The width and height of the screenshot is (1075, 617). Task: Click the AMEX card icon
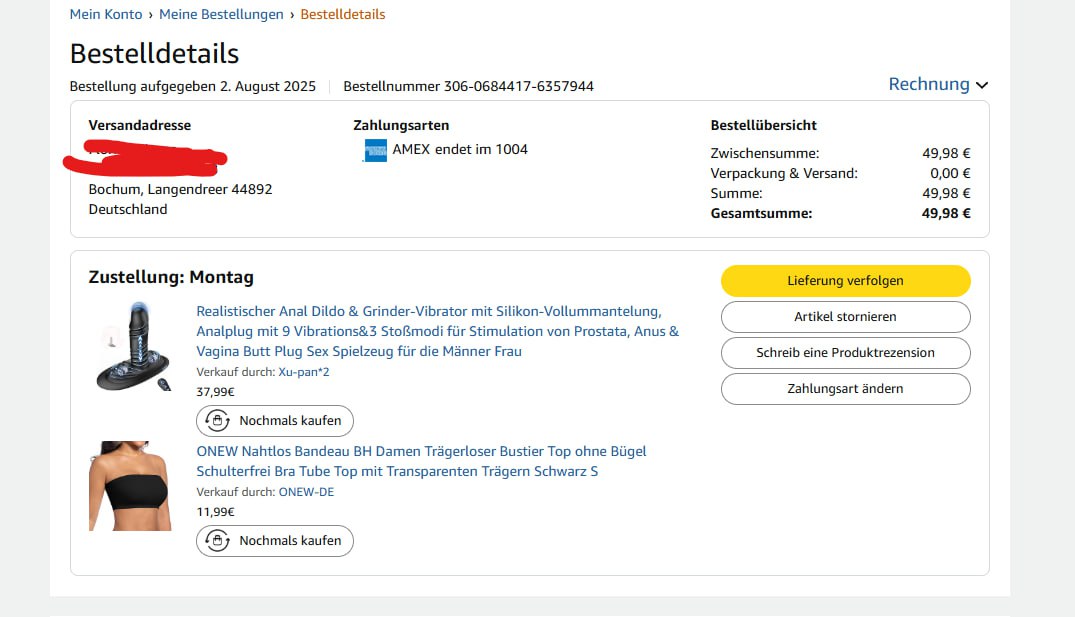tap(375, 151)
